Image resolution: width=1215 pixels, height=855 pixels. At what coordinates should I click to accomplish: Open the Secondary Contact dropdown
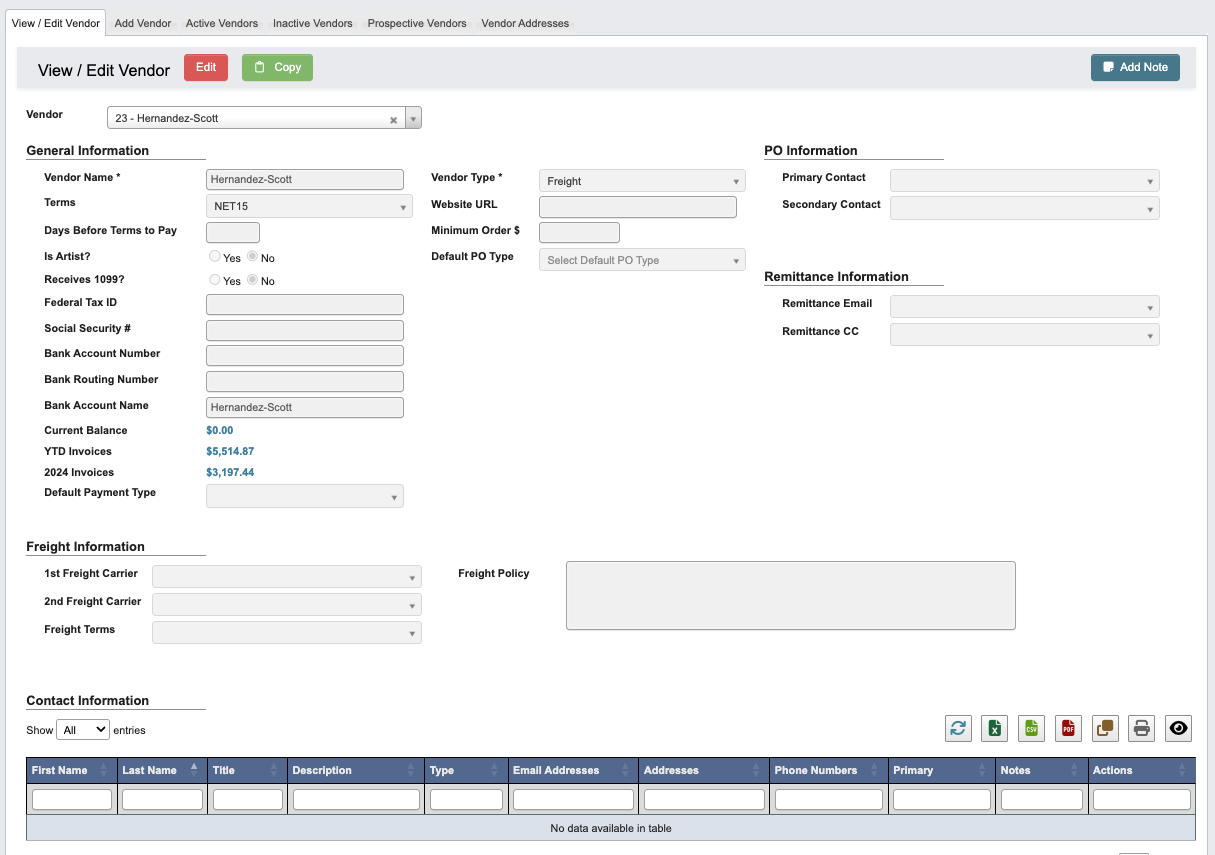[x=1025, y=208]
